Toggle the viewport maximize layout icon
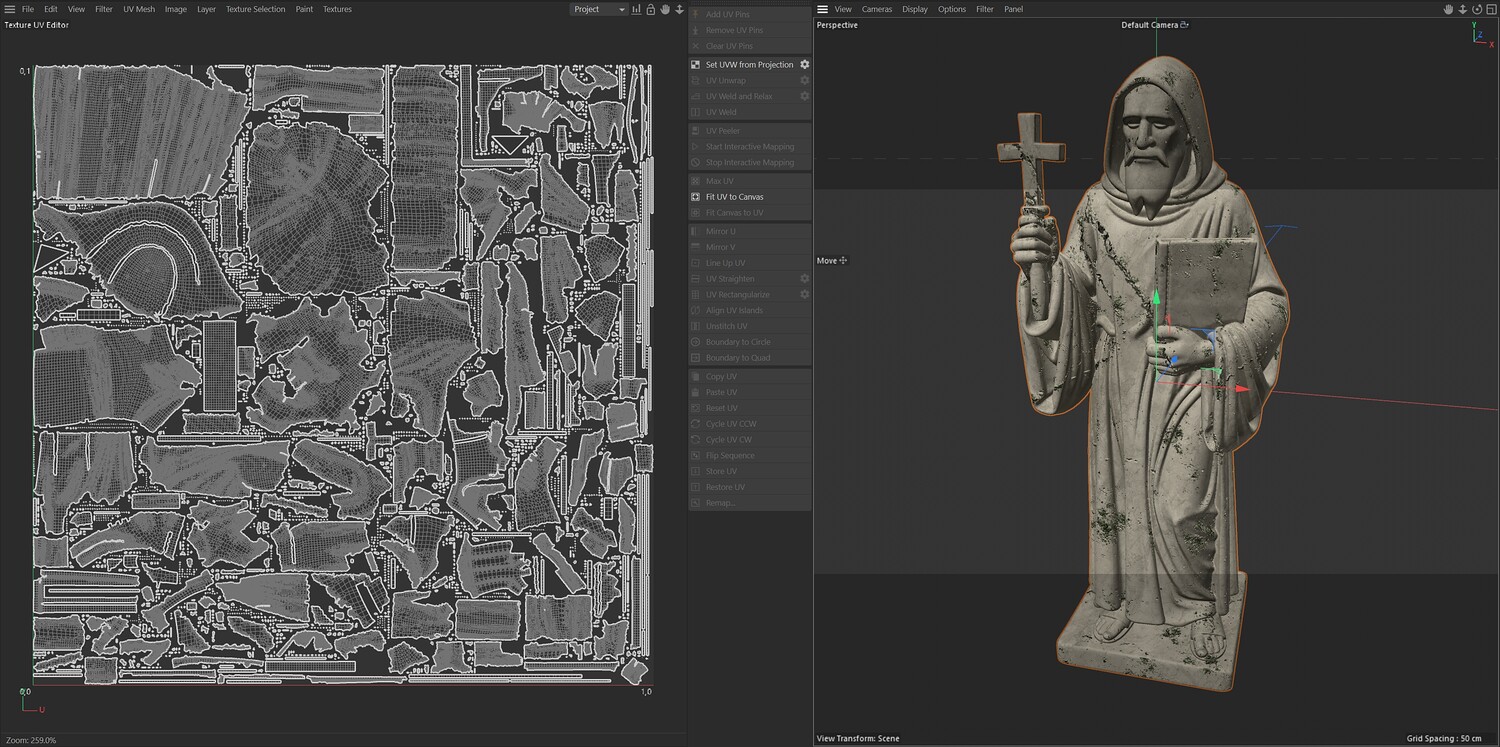This screenshot has width=1500, height=747. pos(1491,9)
